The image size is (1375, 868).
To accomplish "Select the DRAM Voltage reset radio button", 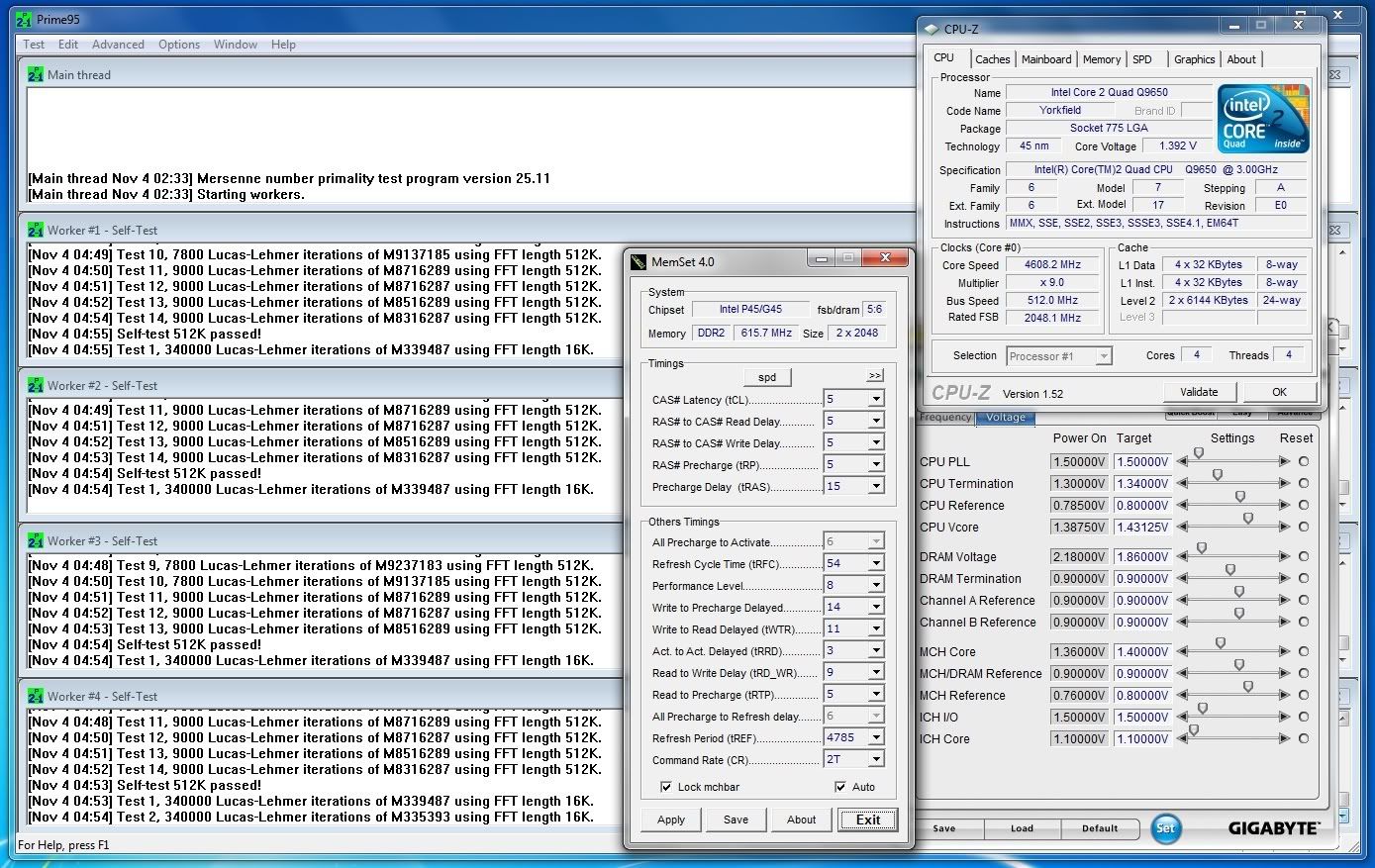I will click(1304, 556).
